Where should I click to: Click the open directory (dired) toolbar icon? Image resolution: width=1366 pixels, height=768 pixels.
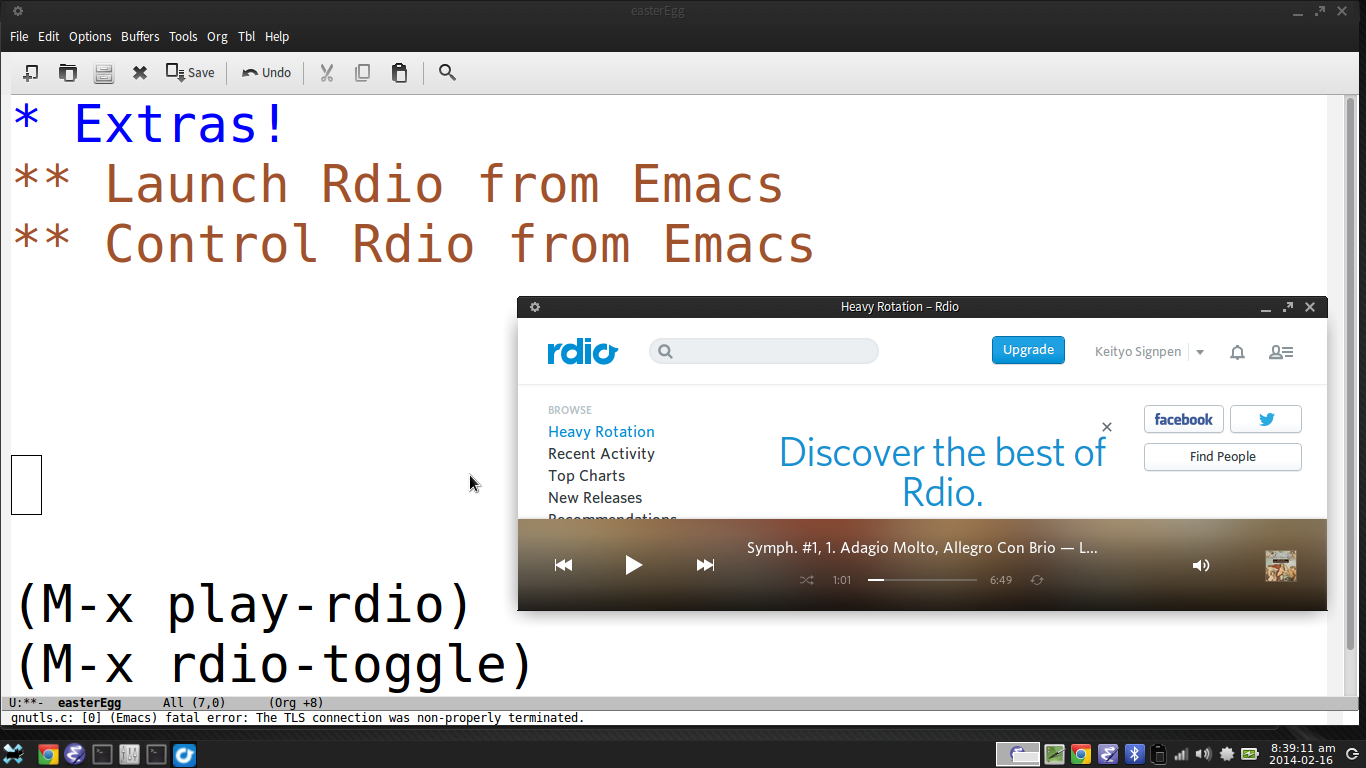(103, 73)
